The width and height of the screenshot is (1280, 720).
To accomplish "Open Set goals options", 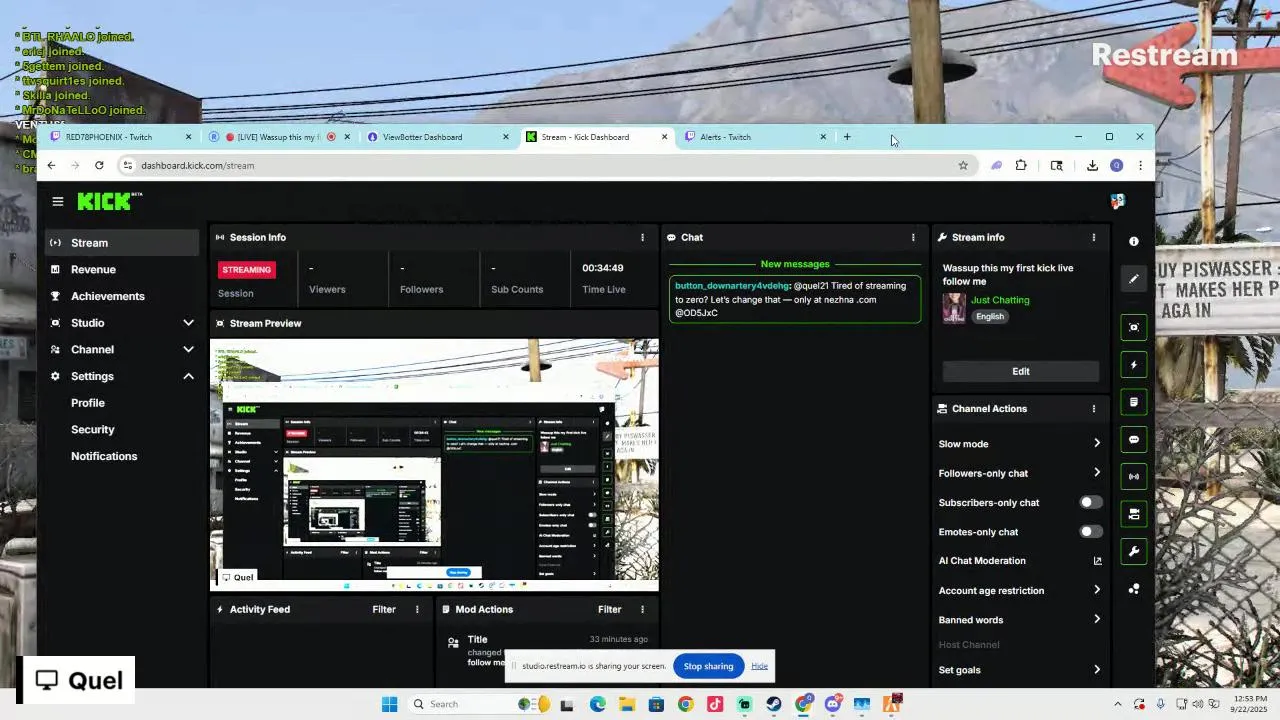I will [1019, 670].
